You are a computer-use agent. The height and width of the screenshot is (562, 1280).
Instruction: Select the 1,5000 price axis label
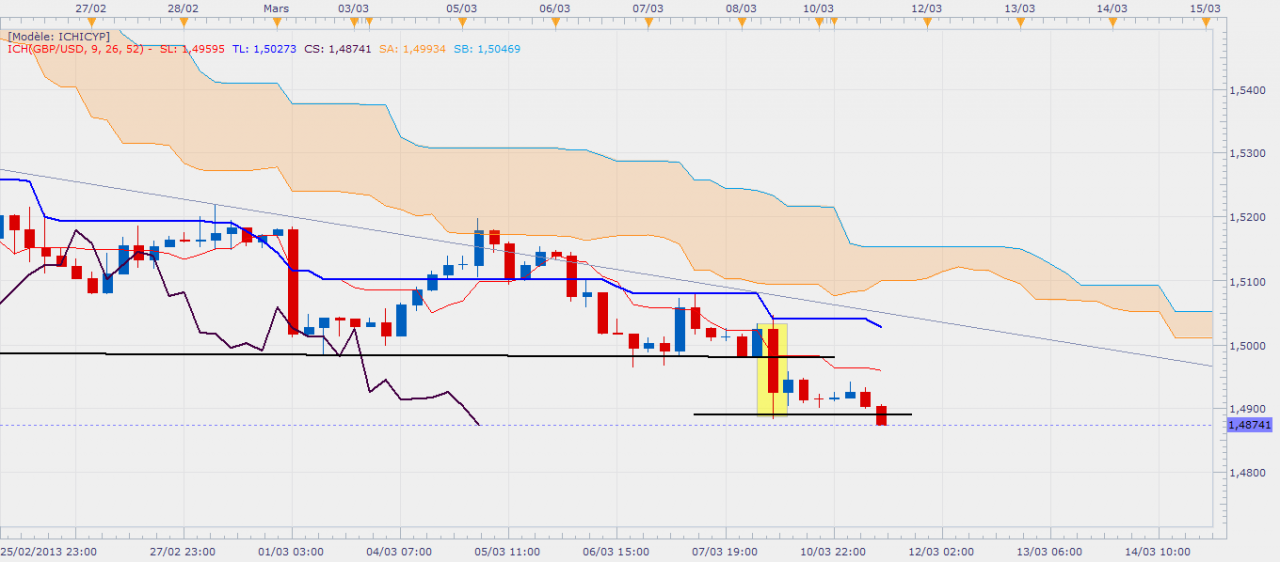pos(1246,346)
